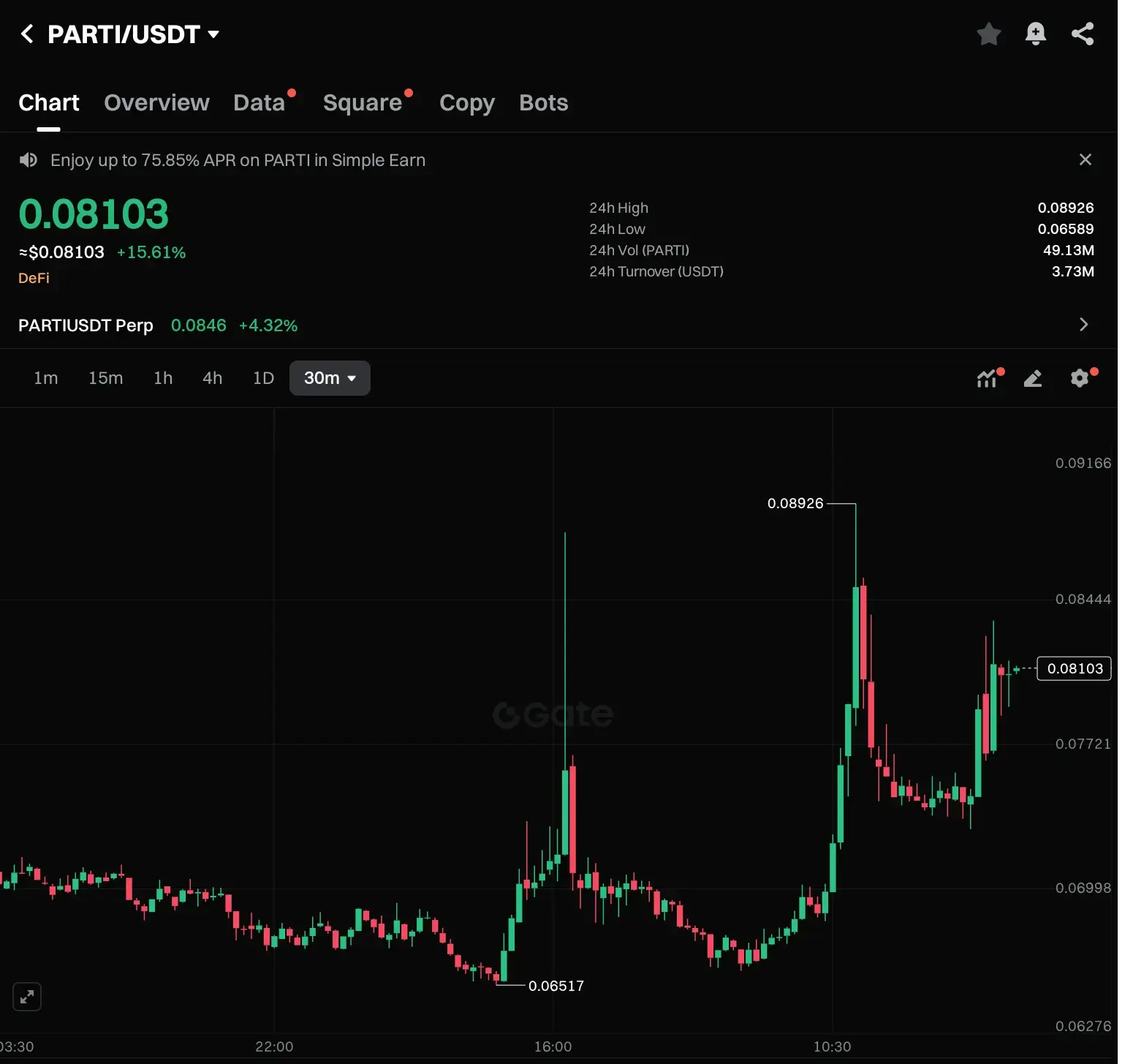Select the 15m timeframe

pyautogui.click(x=106, y=378)
